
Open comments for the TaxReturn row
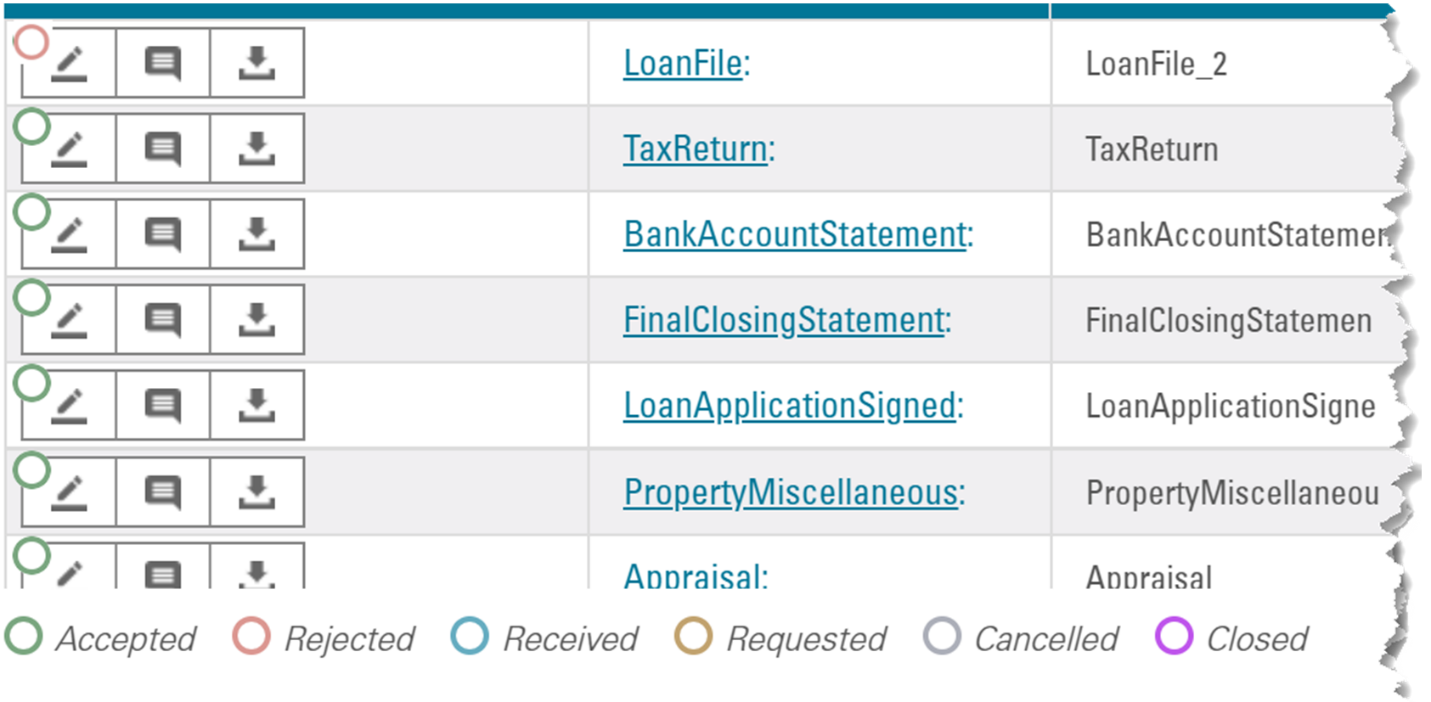pos(163,150)
